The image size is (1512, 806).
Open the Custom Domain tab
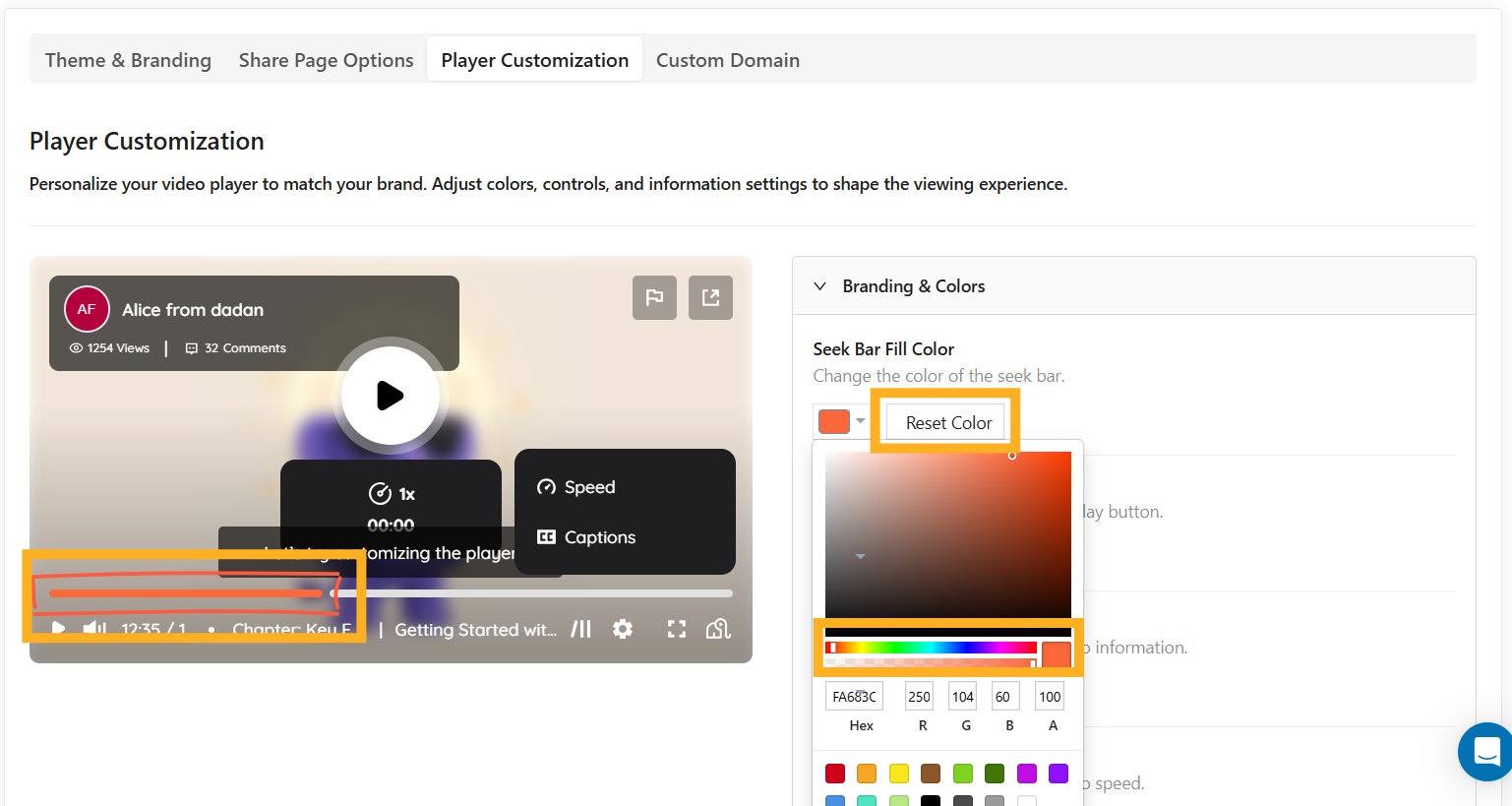pos(728,59)
